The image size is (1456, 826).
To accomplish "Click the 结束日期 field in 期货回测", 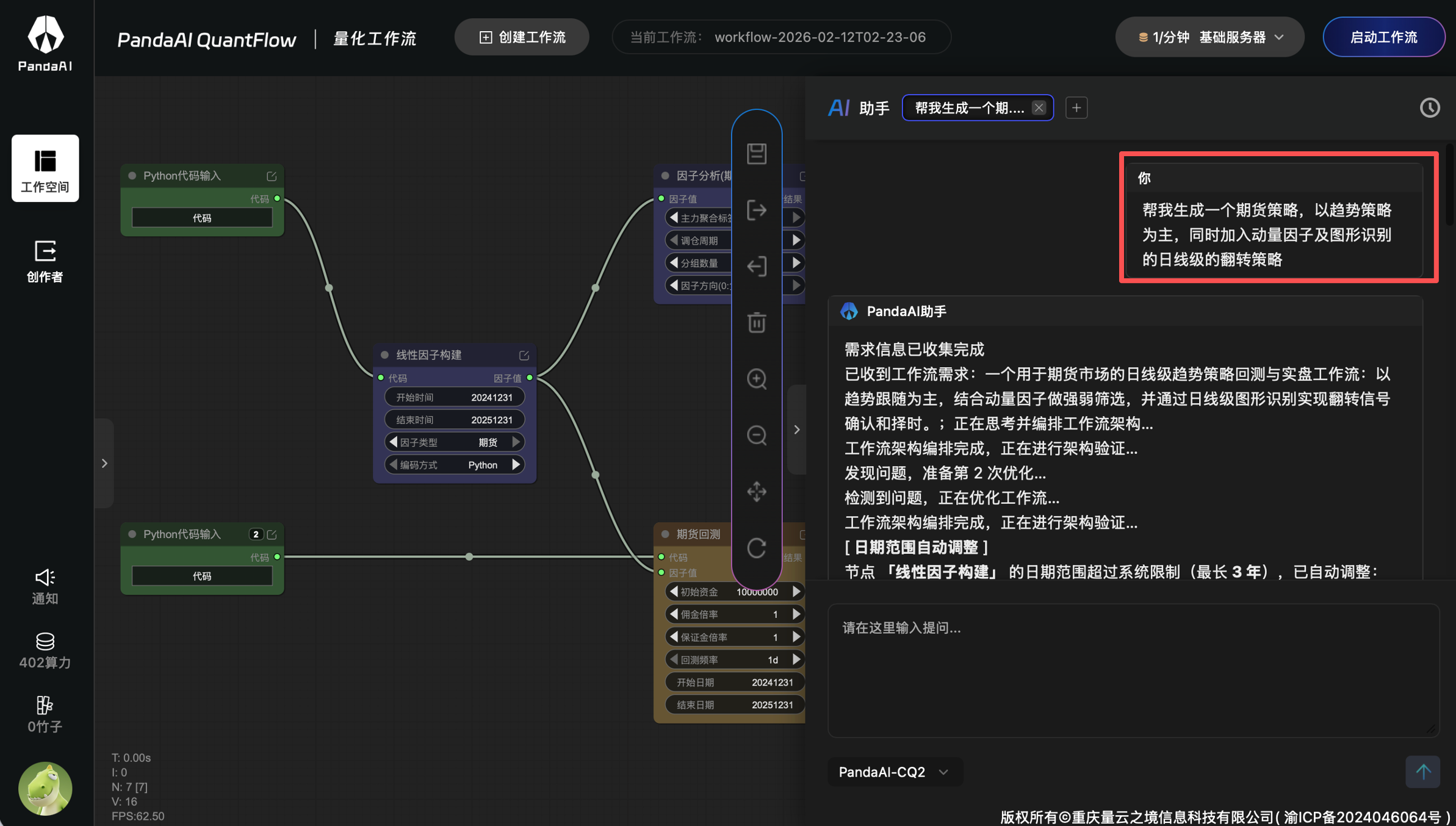I will 735,705.
